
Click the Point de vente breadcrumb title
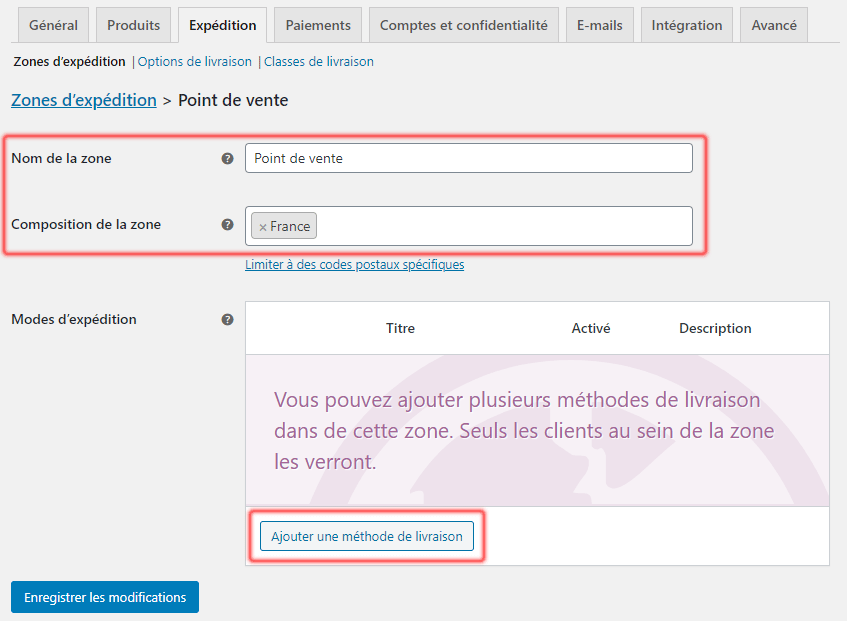tap(233, 100)
